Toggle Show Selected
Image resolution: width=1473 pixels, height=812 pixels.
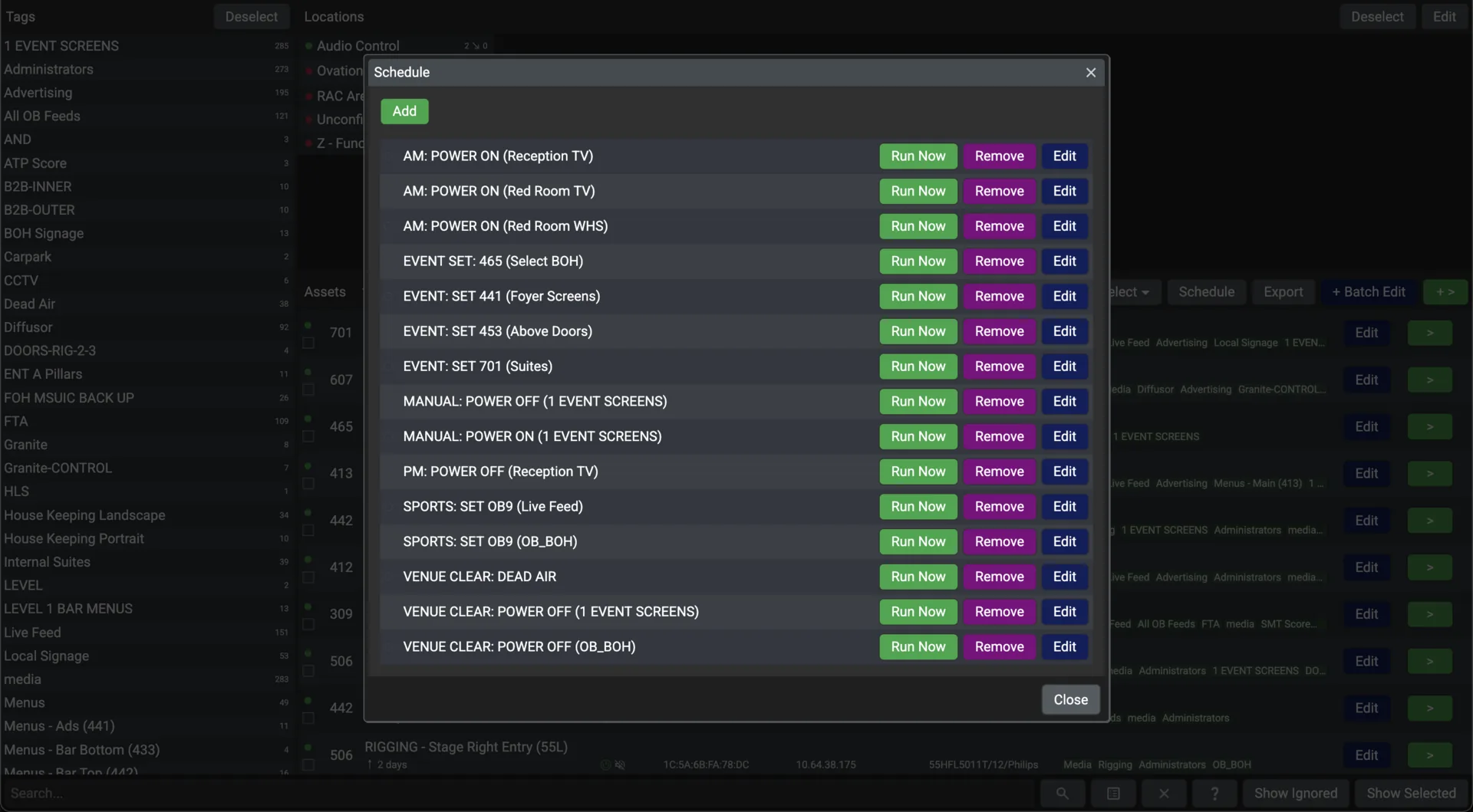tap(1411, 793)
